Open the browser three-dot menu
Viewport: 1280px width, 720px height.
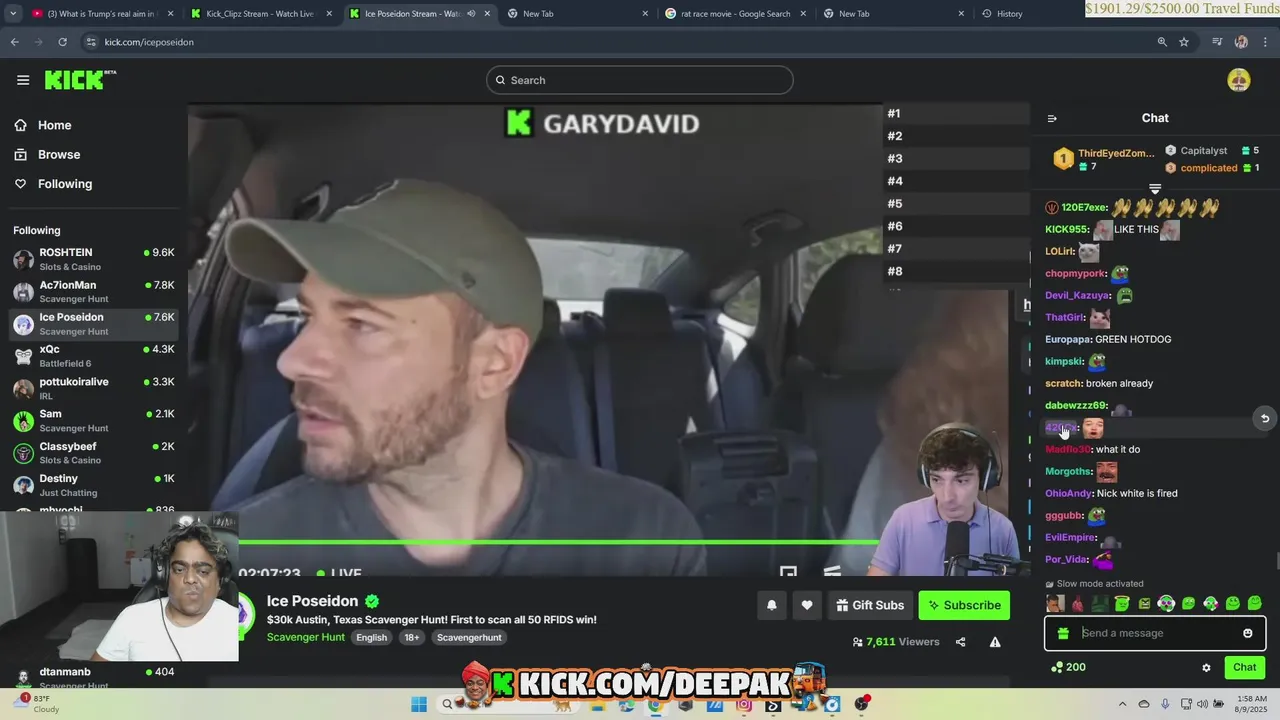1266,42
